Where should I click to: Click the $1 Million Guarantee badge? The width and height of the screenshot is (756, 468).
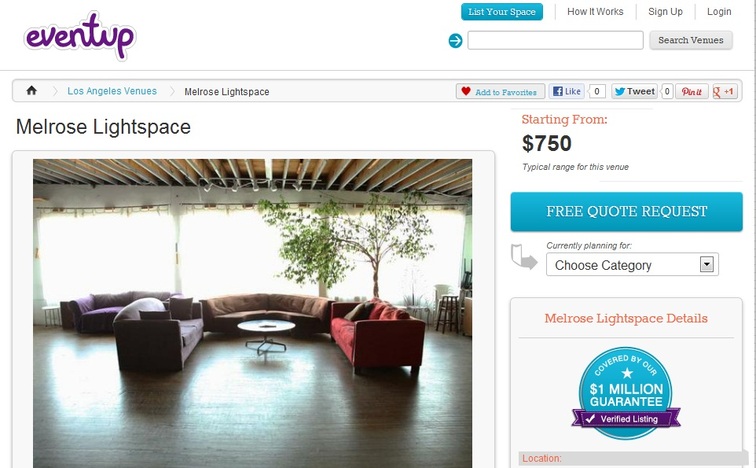click(626, 393)
